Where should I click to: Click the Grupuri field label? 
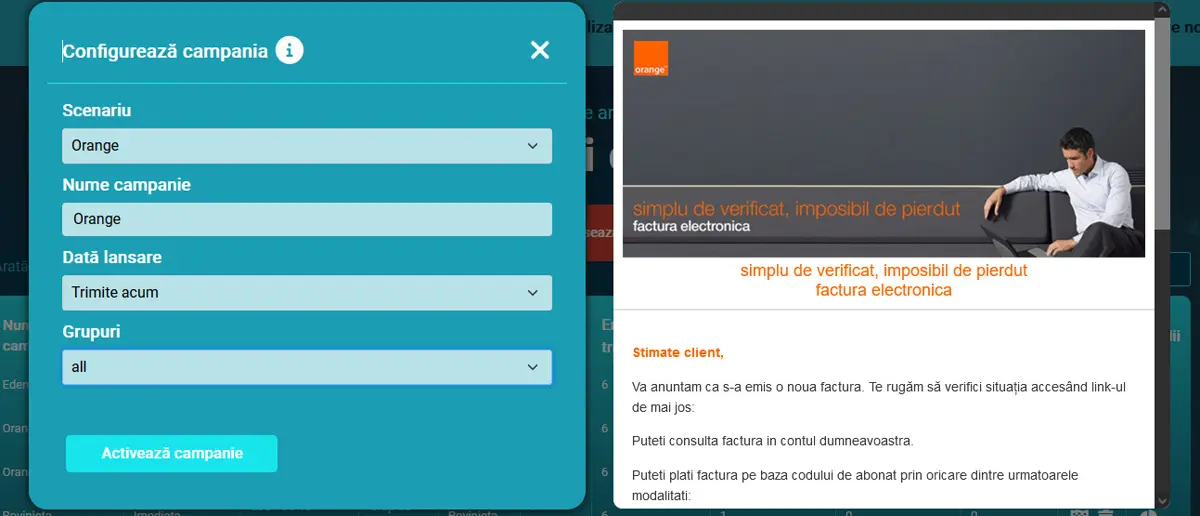[x=91, y=331]
